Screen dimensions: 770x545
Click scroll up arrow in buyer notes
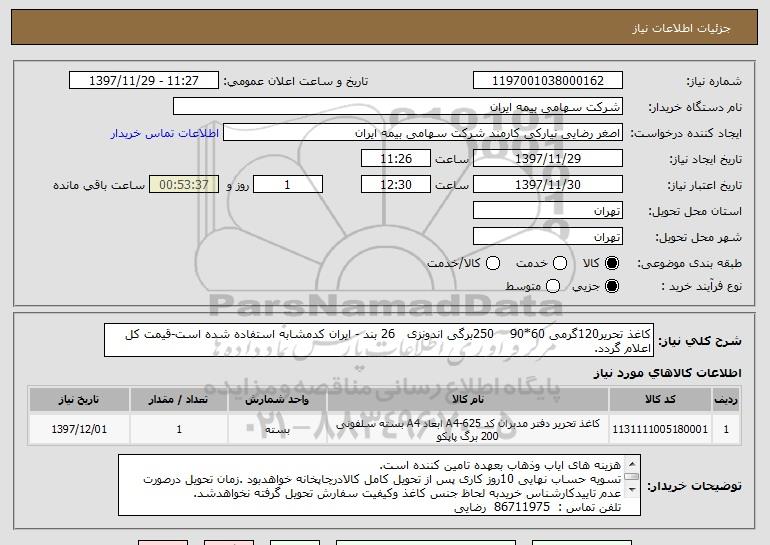point(632,463)
